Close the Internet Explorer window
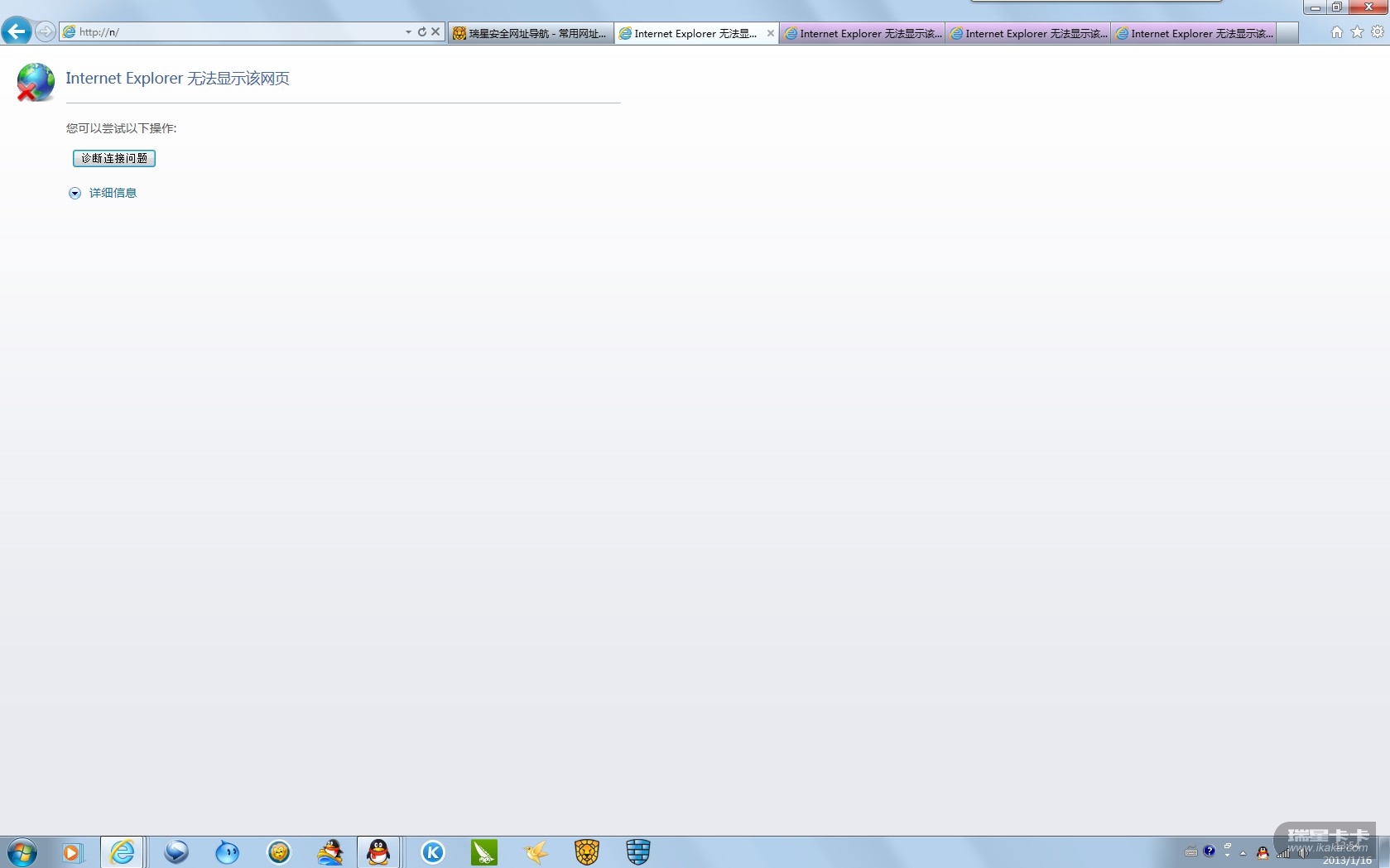Viewport: 1390px width, 868px height. (x=1368, y=7)
